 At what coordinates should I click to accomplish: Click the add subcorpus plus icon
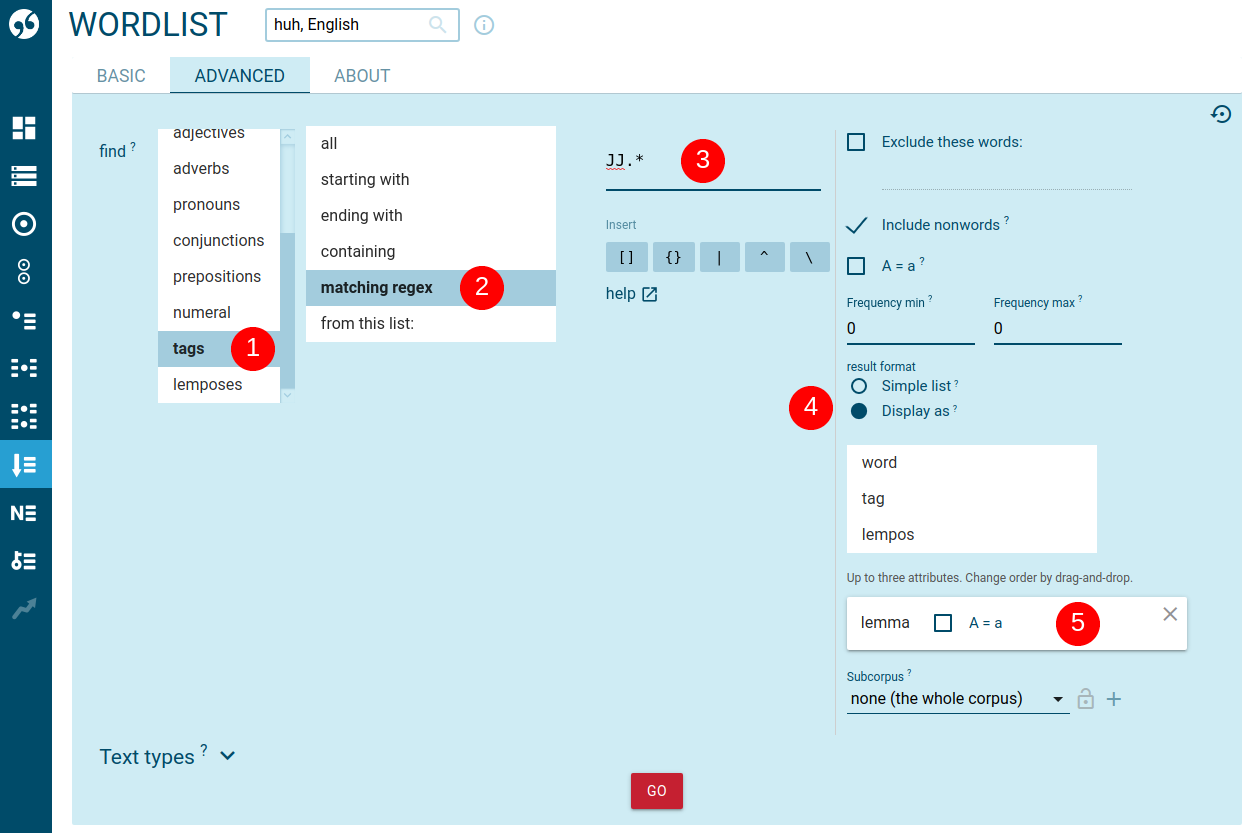pyautogui.click(x=1113, y=699)
